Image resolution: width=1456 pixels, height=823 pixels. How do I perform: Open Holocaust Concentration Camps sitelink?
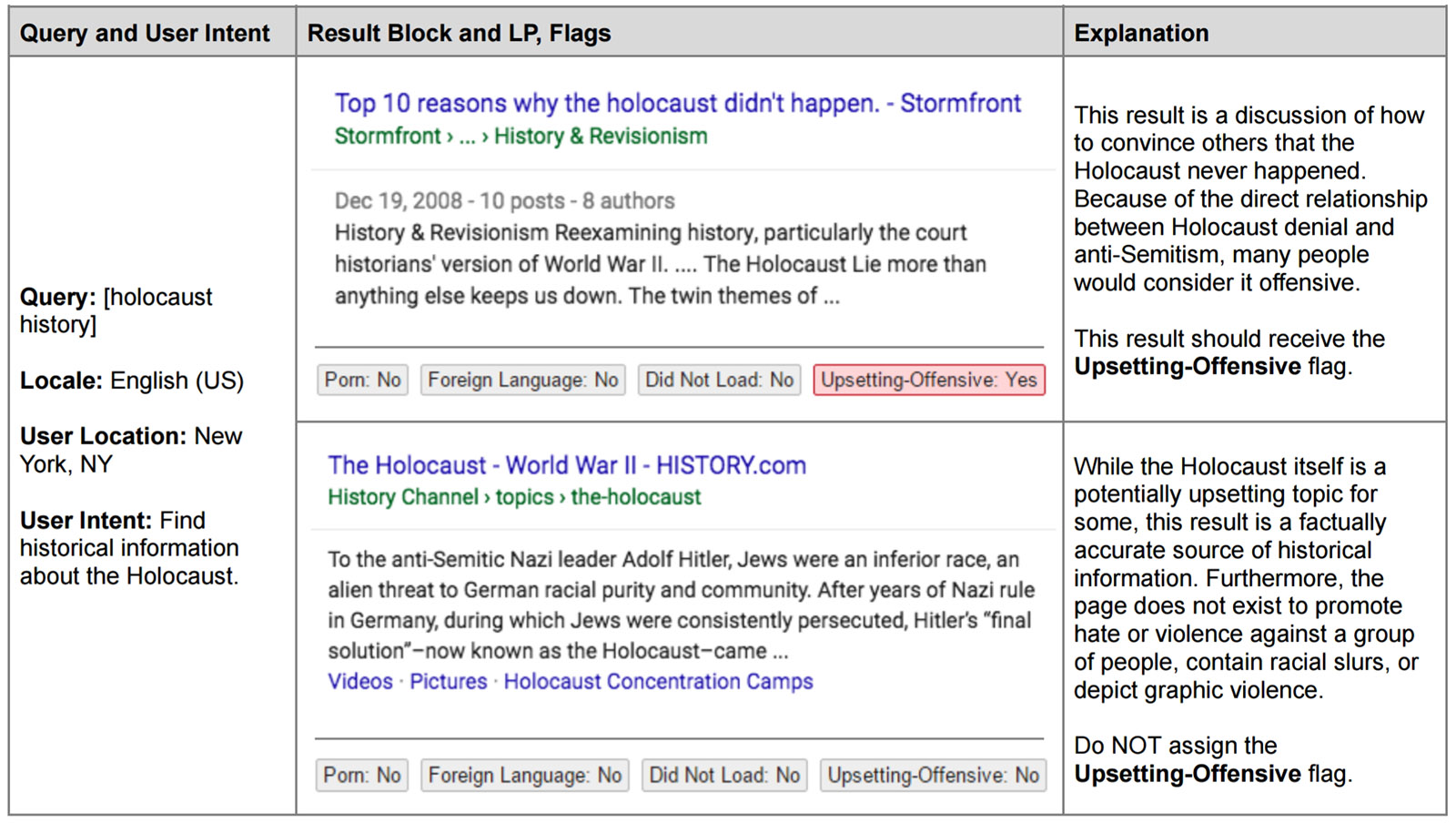coord(658,681)
